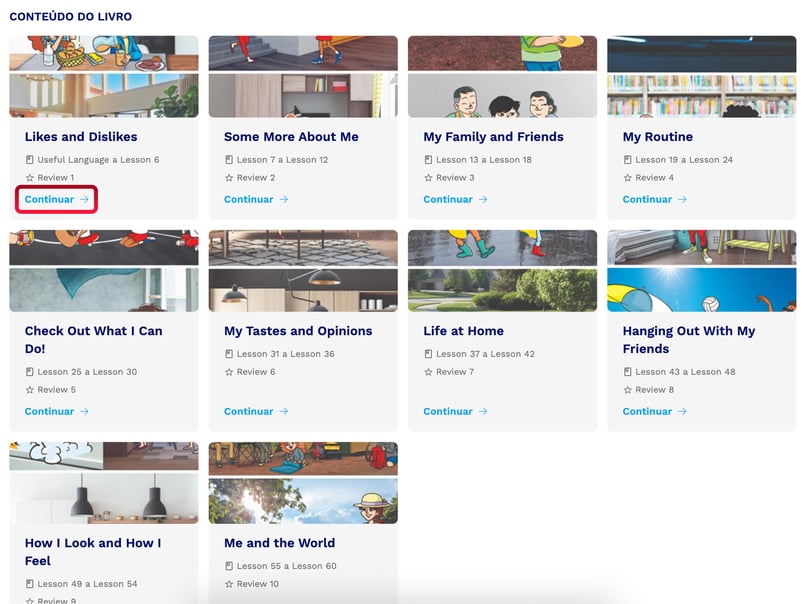The width and height of the screenshot is (807, 604).
Task: Click the Check Out What I Can Do! title
Action: point(94,340)
